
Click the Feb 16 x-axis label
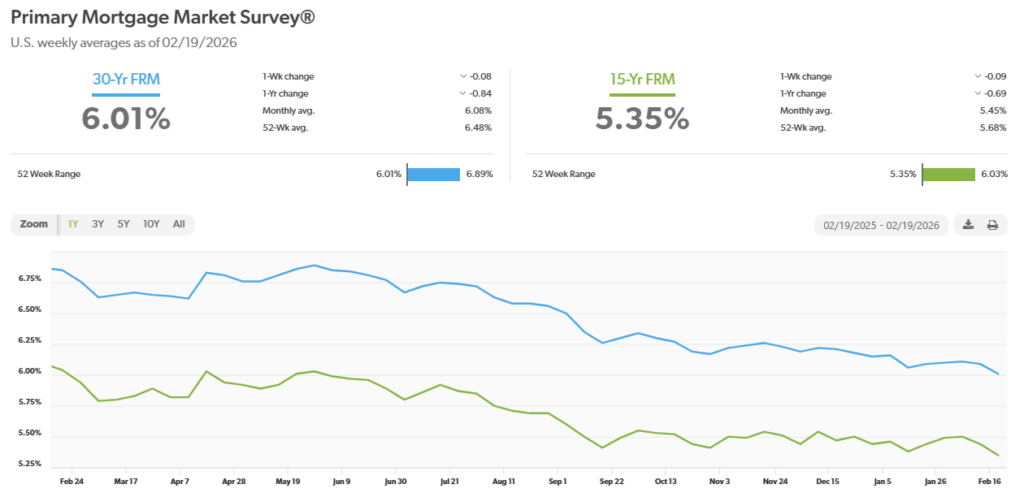click(x=990, y=481)
